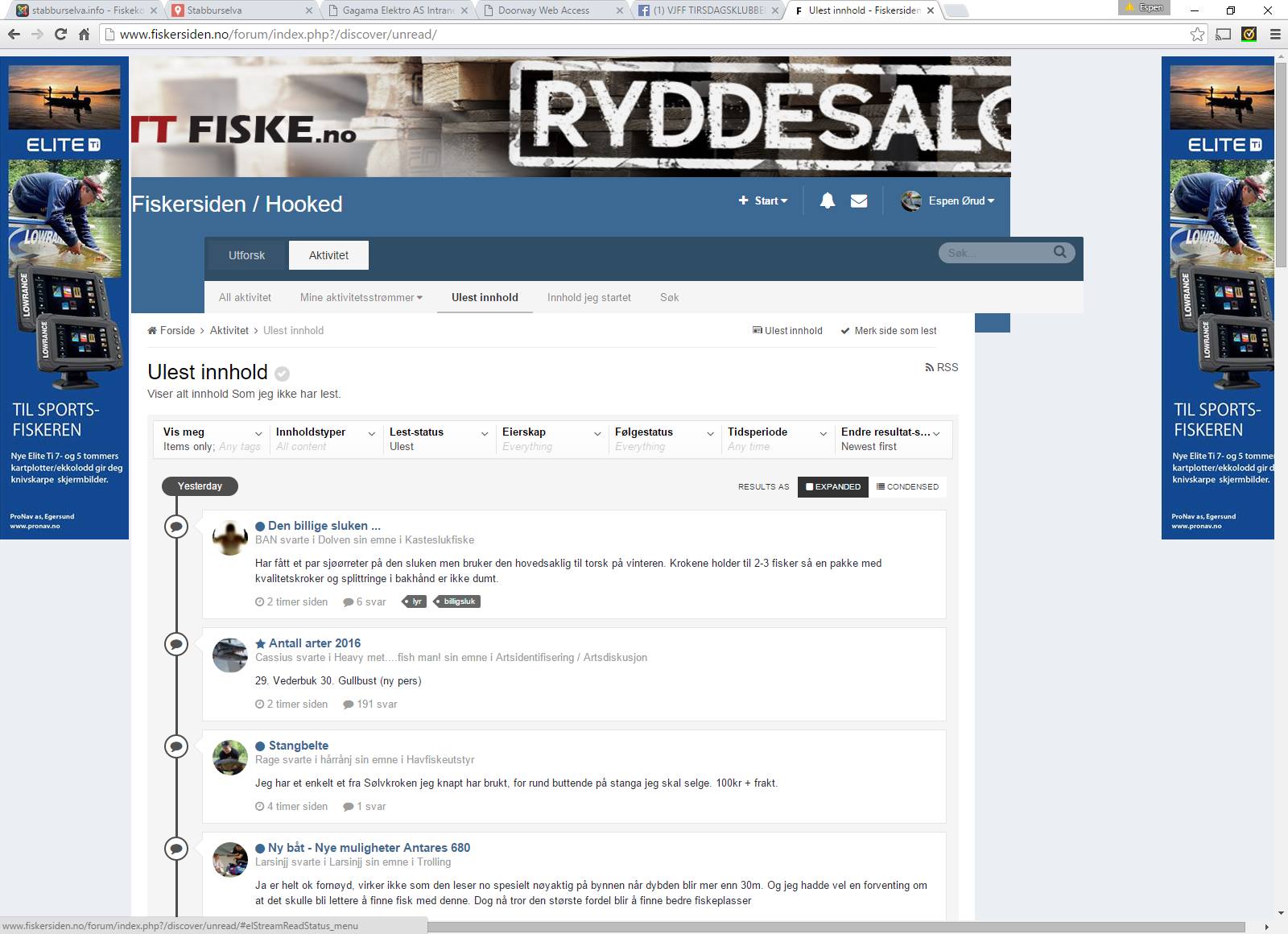Reload the page with the refresh icon

pos(60,35)
